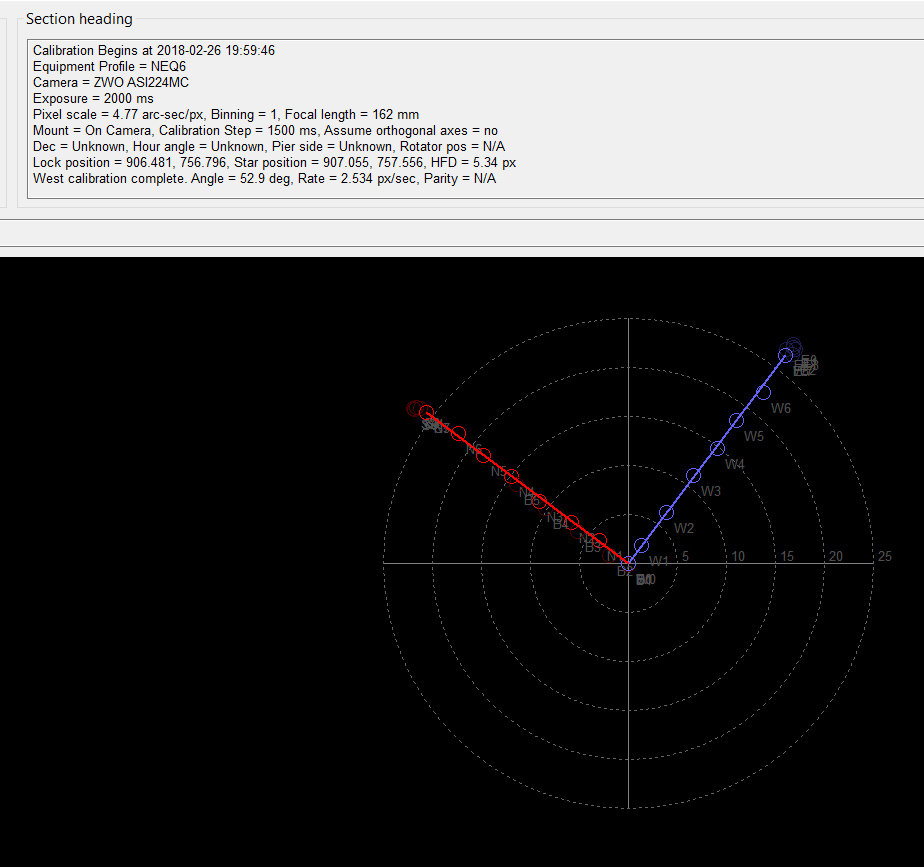This screenshot has height=867, width=924.
Task: Click the blue circle marker beside W4
Action: (x=717, y=449)
